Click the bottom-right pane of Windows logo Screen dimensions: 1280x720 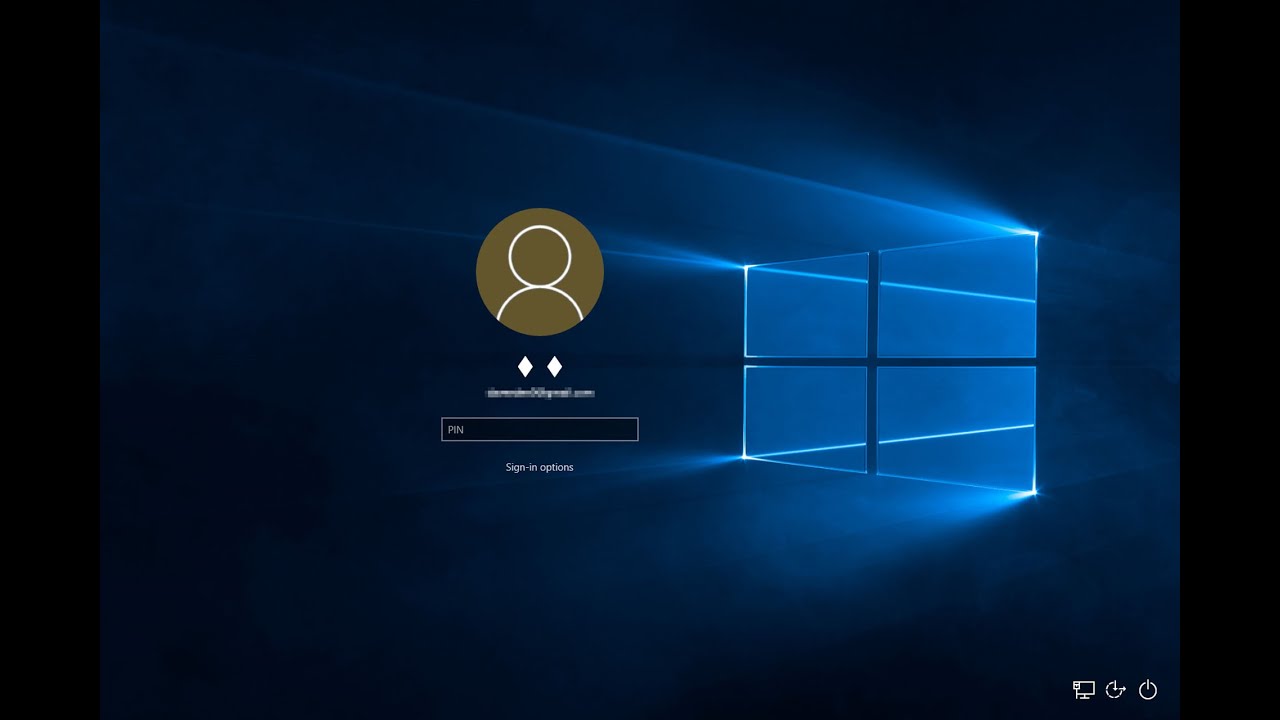click(957, 426)
